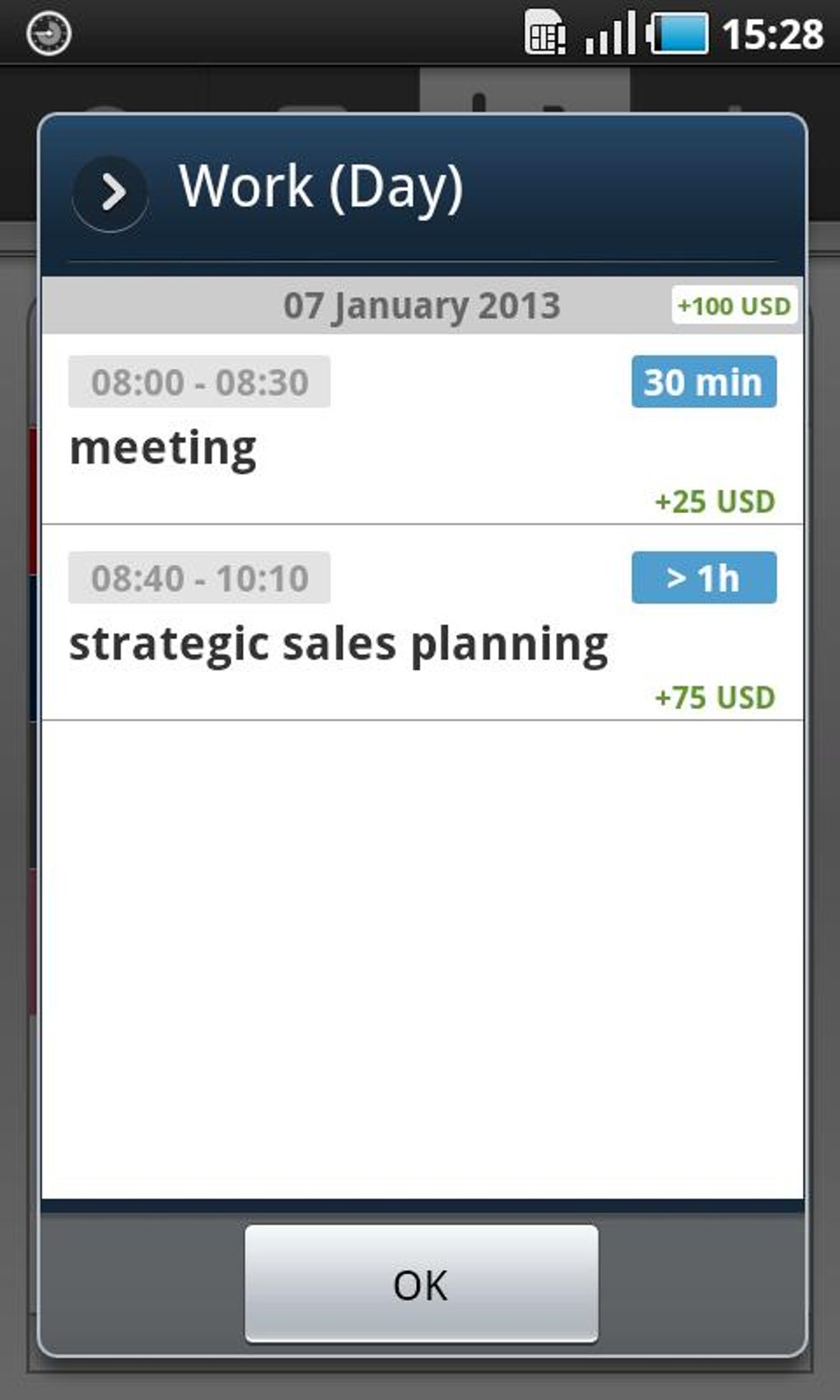Viewport: 840px width, 1400px height.
Task: Tap the 15:28 system time
Action: pos(772,34)
